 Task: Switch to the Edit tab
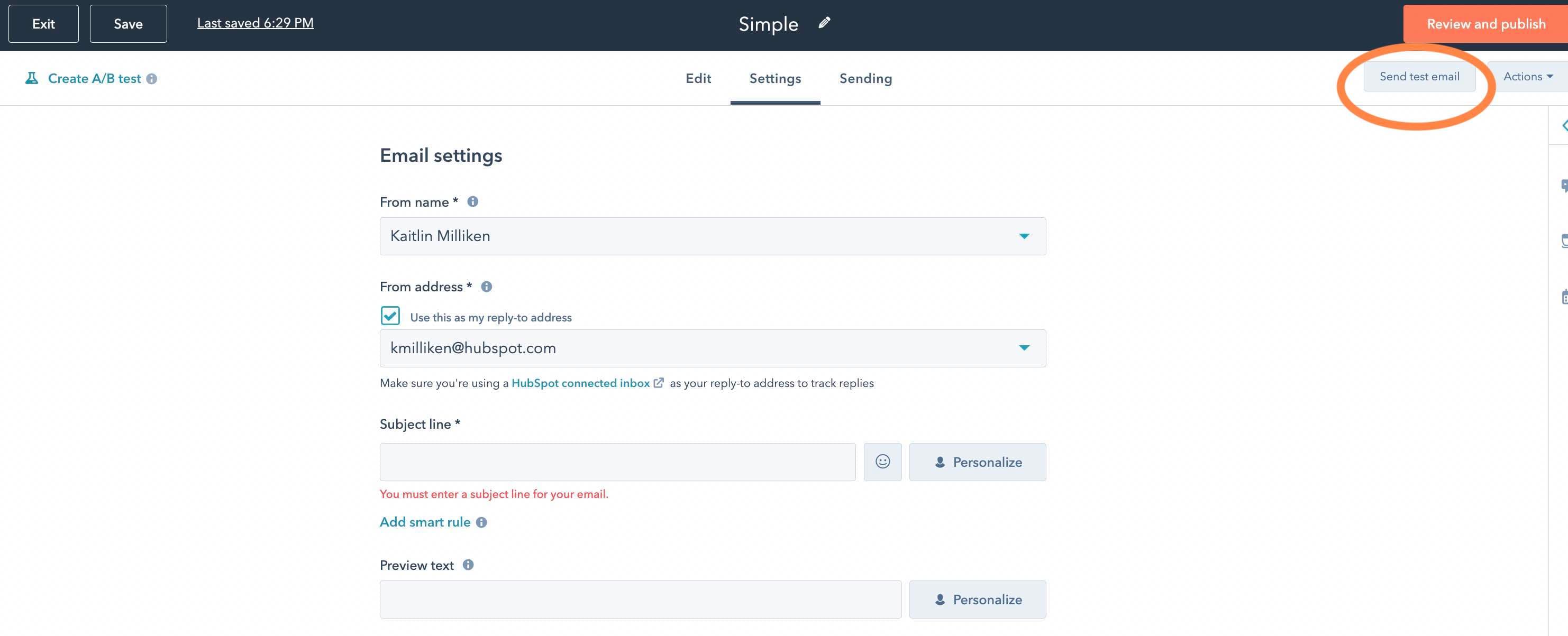coord(698,78)
